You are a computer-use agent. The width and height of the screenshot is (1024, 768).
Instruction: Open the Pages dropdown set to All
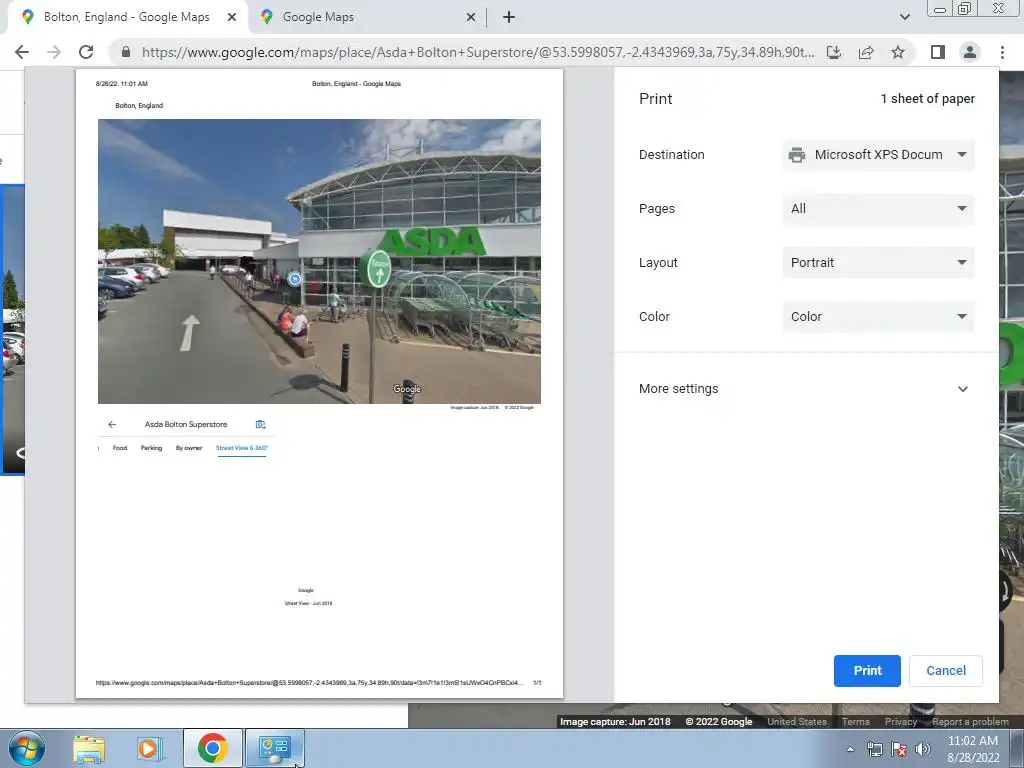click(x=878, y=209)
